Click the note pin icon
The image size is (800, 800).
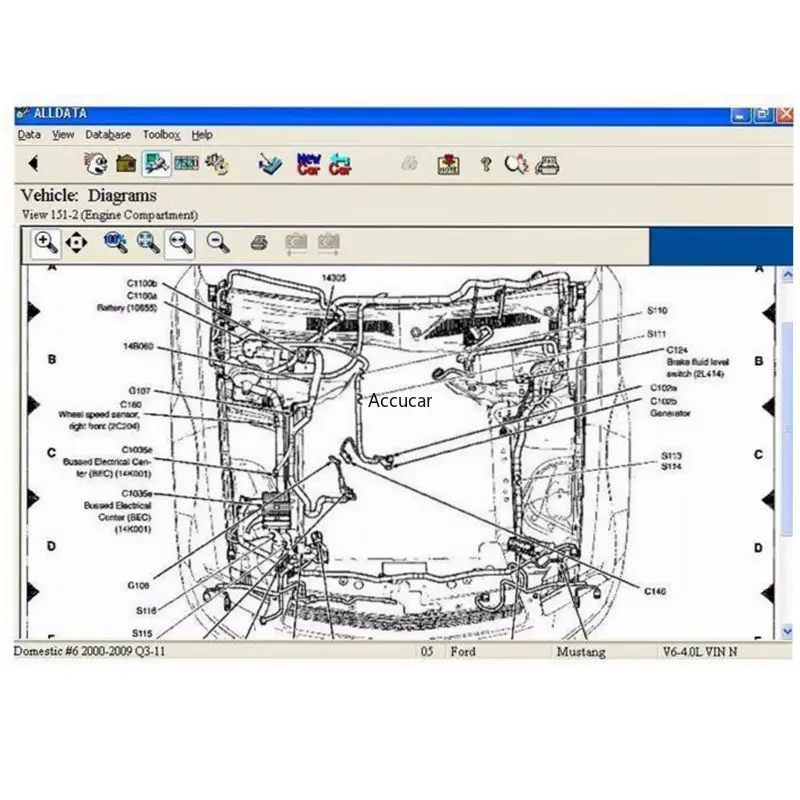point(448,164)
